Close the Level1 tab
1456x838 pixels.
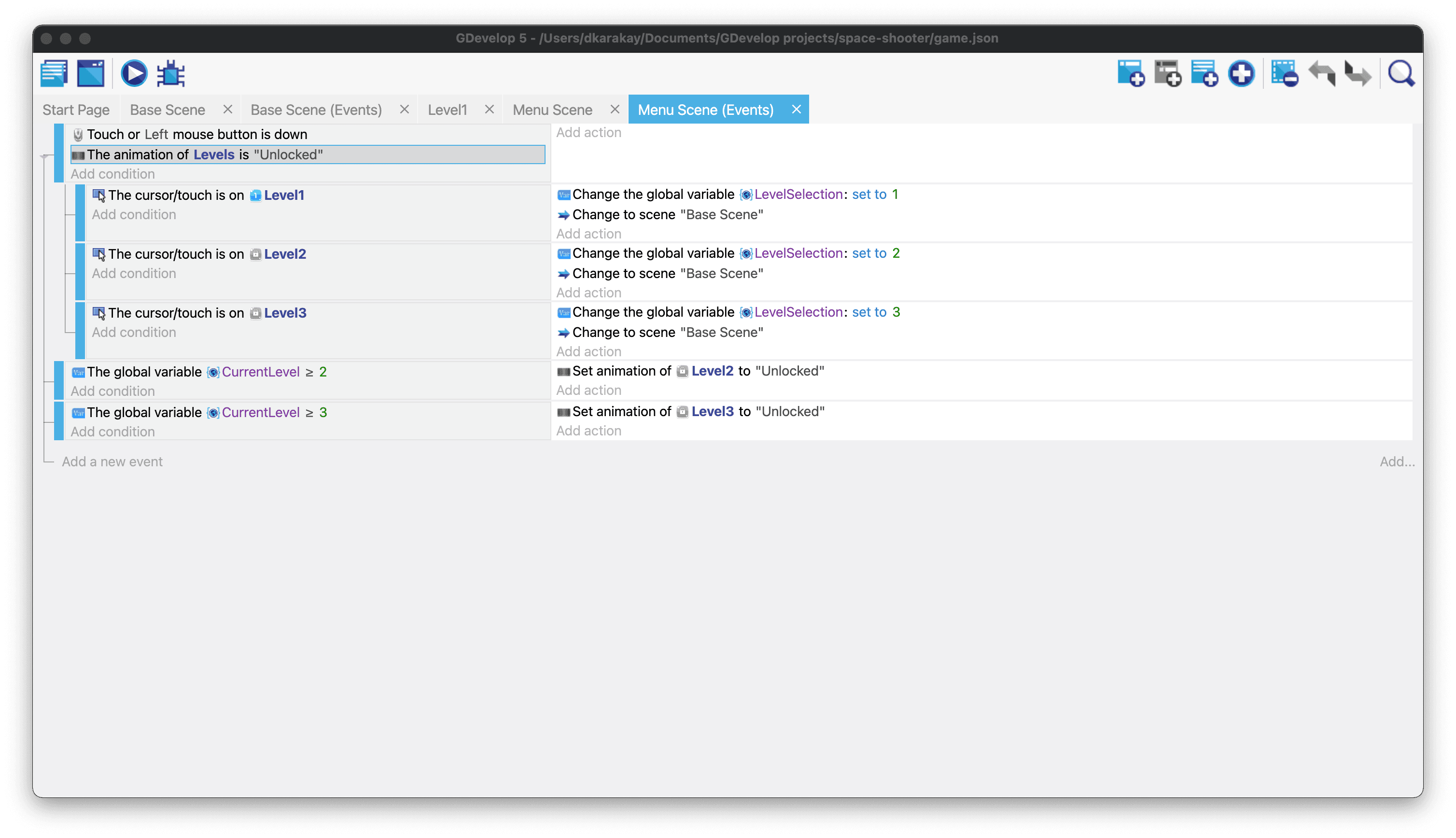click(x=489, y=110)
